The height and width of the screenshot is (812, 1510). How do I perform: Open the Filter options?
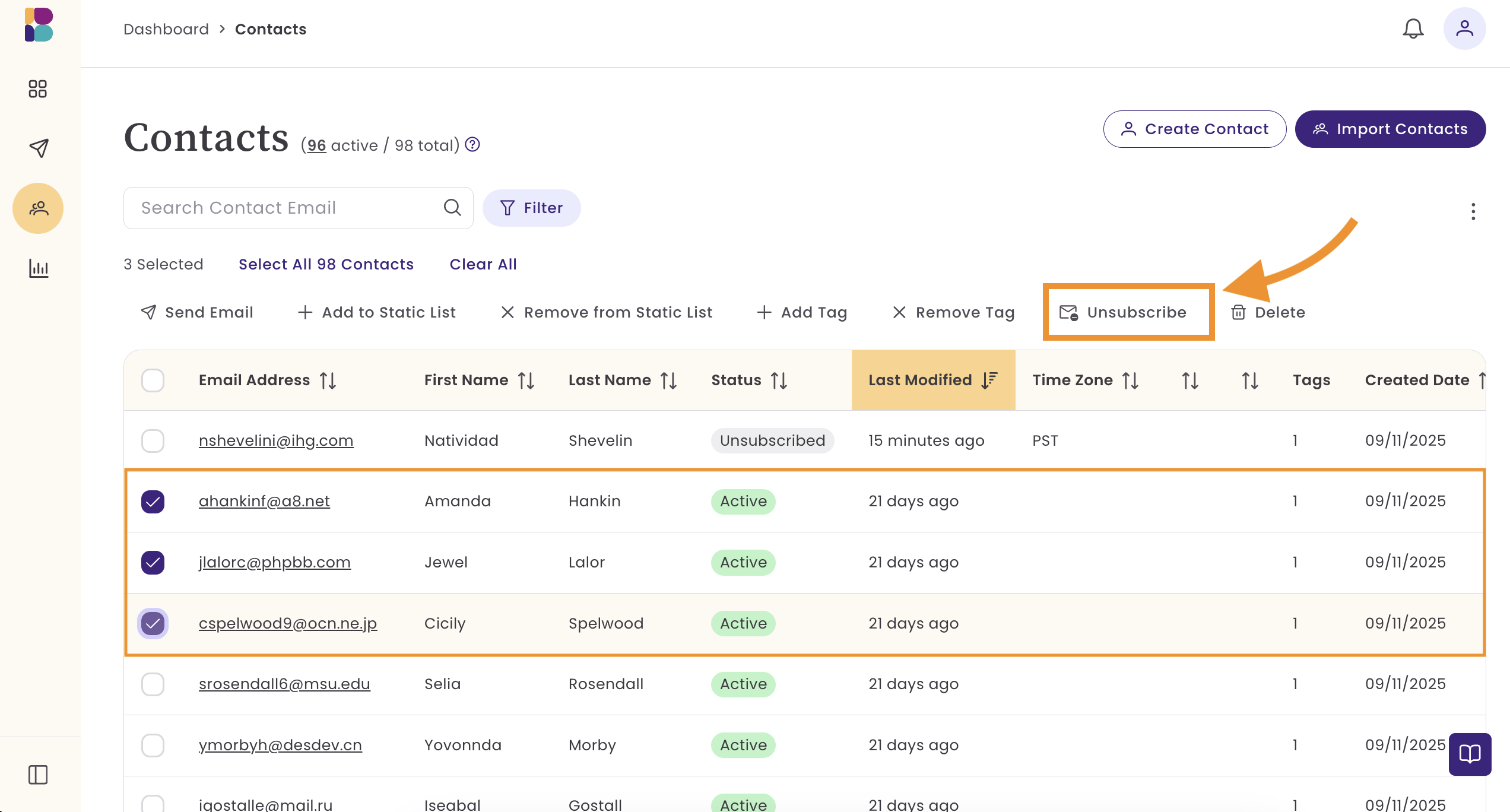531,208
